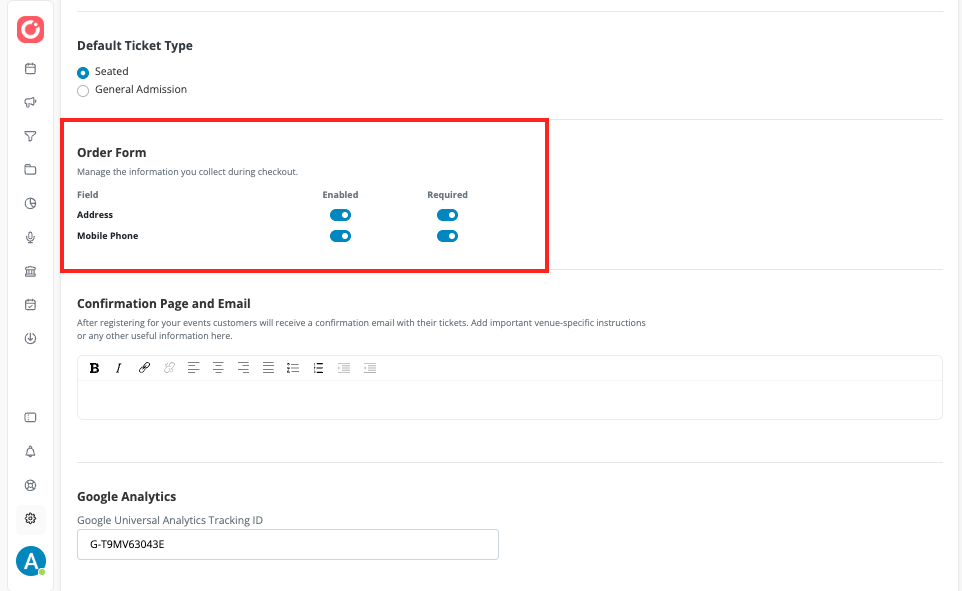
Task: Justify text in editor toolbar
Action: [268, 368]
